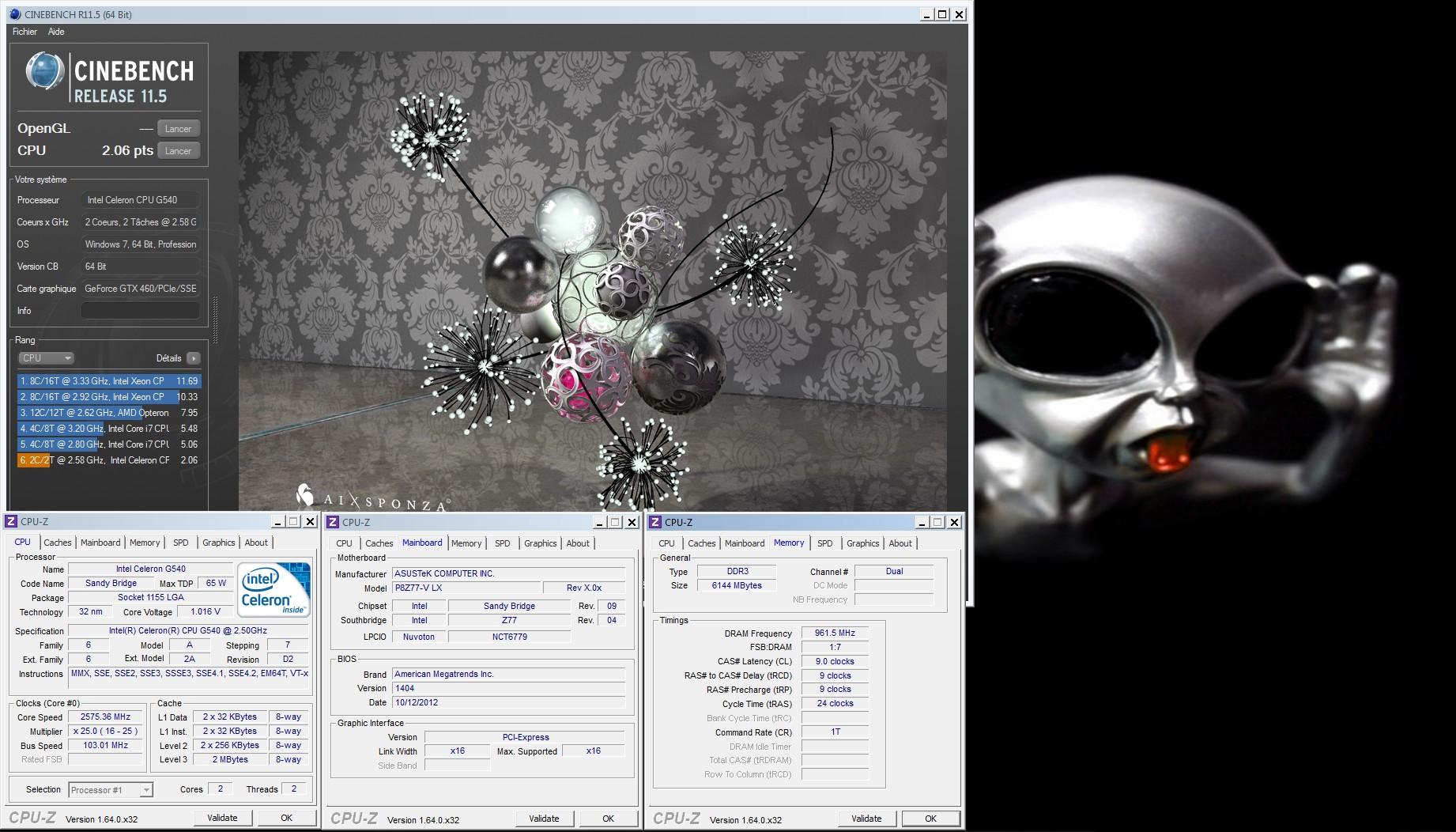Open Mainboard tab in first CPU-Z window
The height and width of the screenshot is (832, 1456).
tap(100, 543)
